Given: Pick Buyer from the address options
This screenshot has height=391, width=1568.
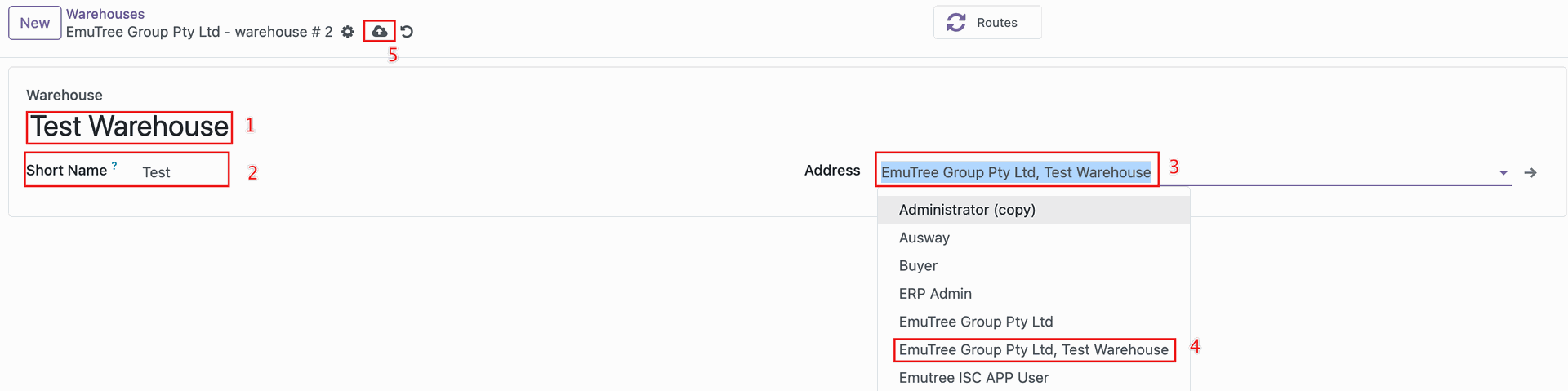Looking at the screenshot, I should pos(918,266).
